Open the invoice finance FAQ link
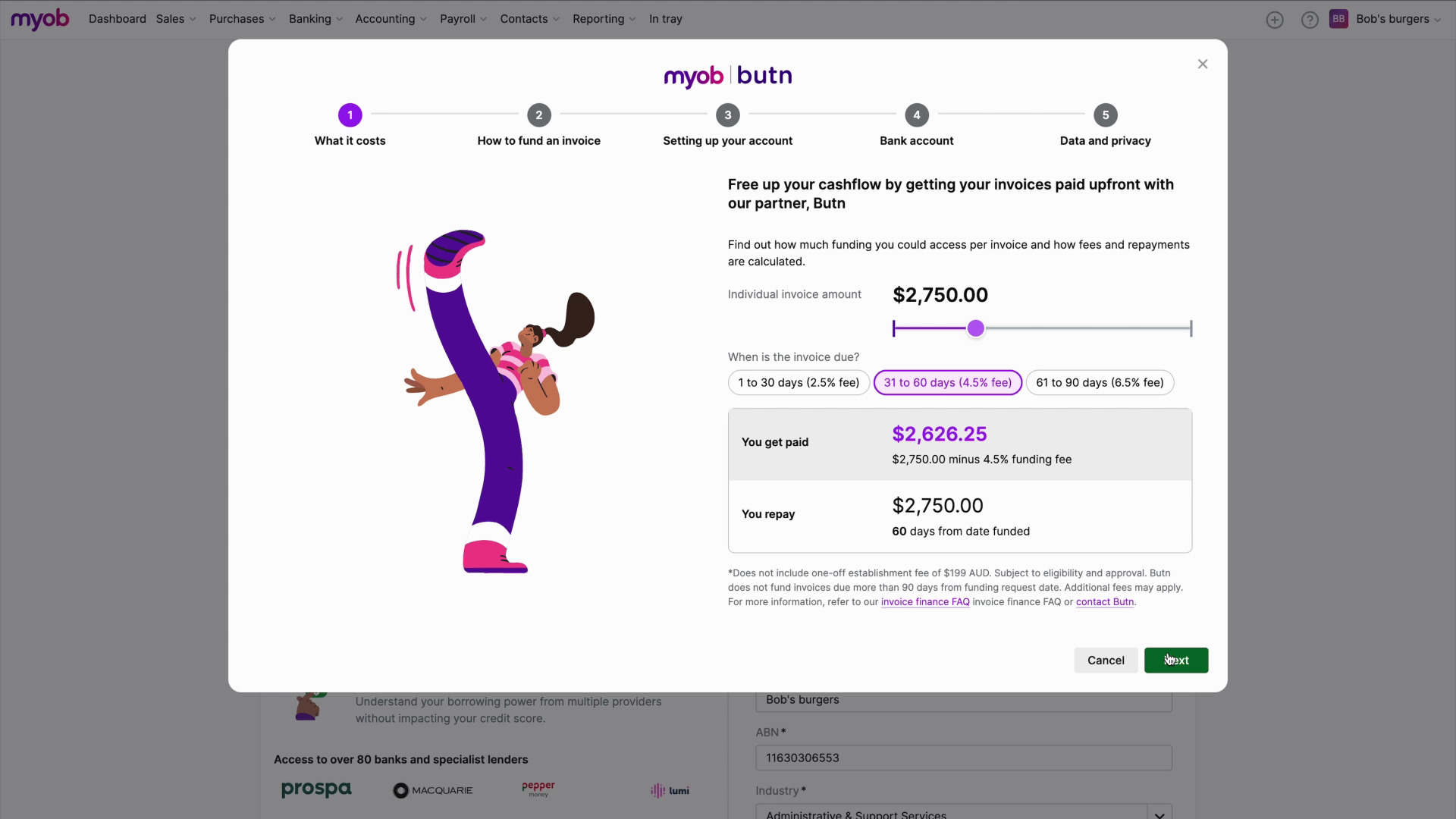 (x=925, y=602)
